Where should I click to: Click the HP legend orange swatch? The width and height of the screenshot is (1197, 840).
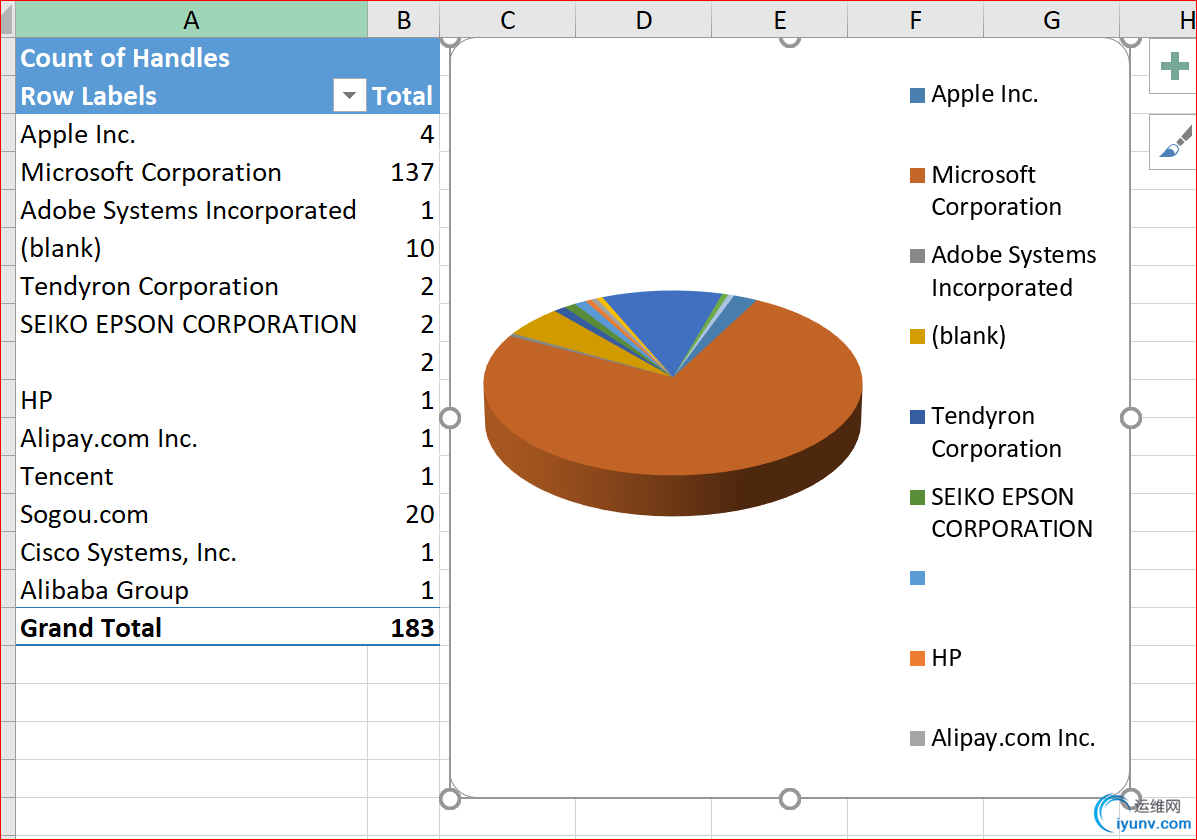click(x=918, y=658)
